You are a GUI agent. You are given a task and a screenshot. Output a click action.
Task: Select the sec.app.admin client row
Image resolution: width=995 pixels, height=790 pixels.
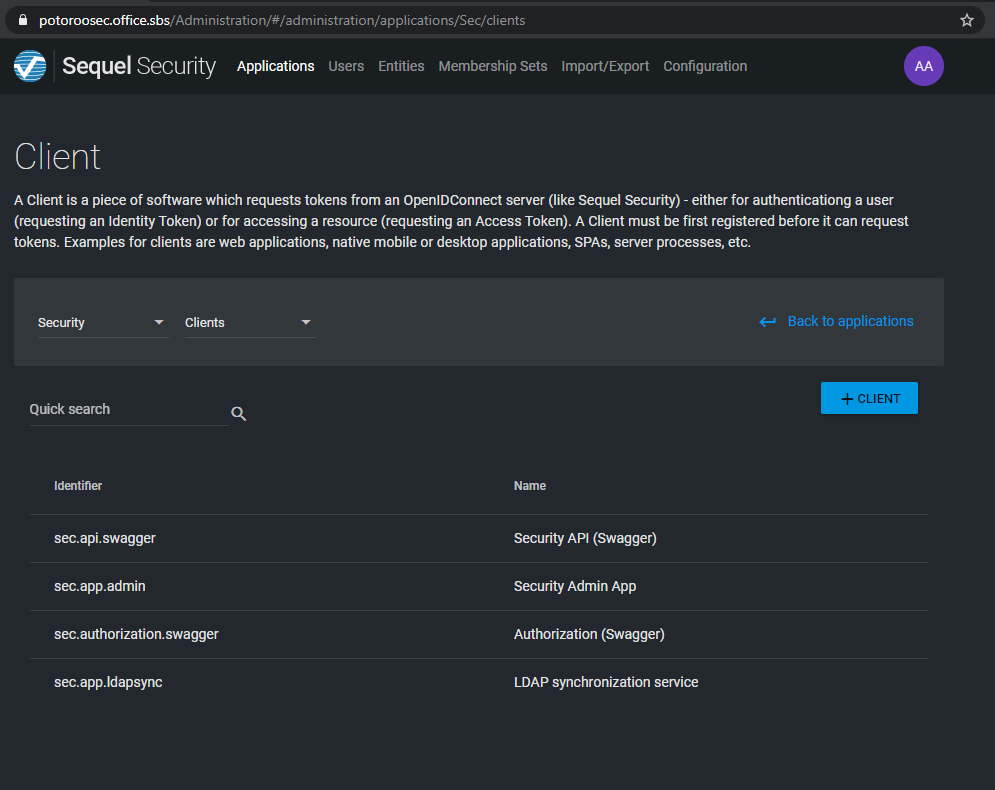pos(100,586)
